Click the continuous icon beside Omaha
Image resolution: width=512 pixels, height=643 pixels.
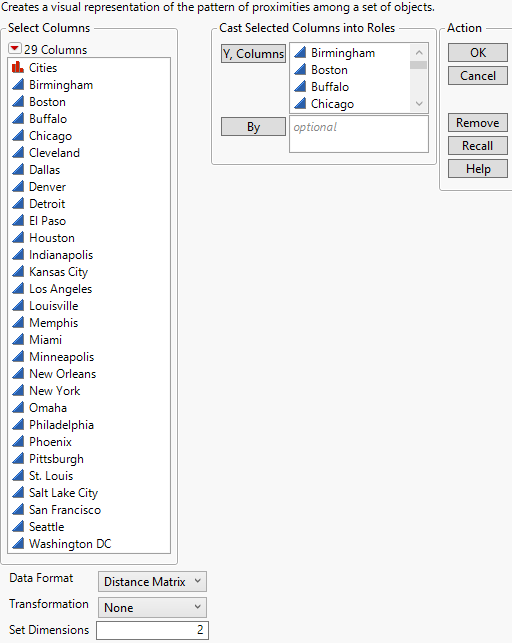(18, 408)
